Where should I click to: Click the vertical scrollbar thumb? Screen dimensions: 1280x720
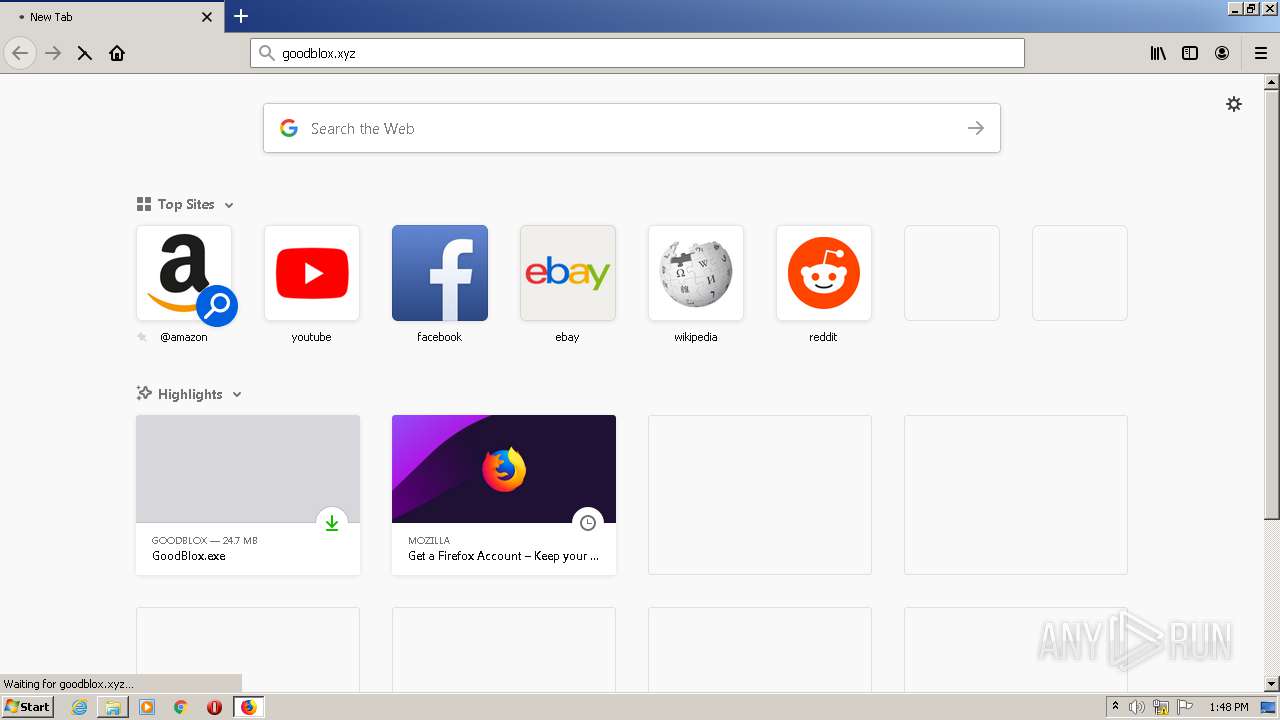coord(1271,305)
